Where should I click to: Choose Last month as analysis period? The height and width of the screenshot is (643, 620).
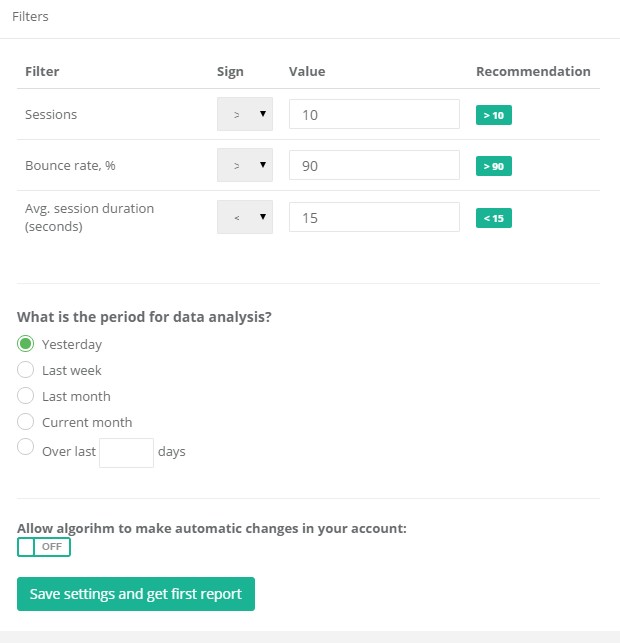tap(25, 396)
